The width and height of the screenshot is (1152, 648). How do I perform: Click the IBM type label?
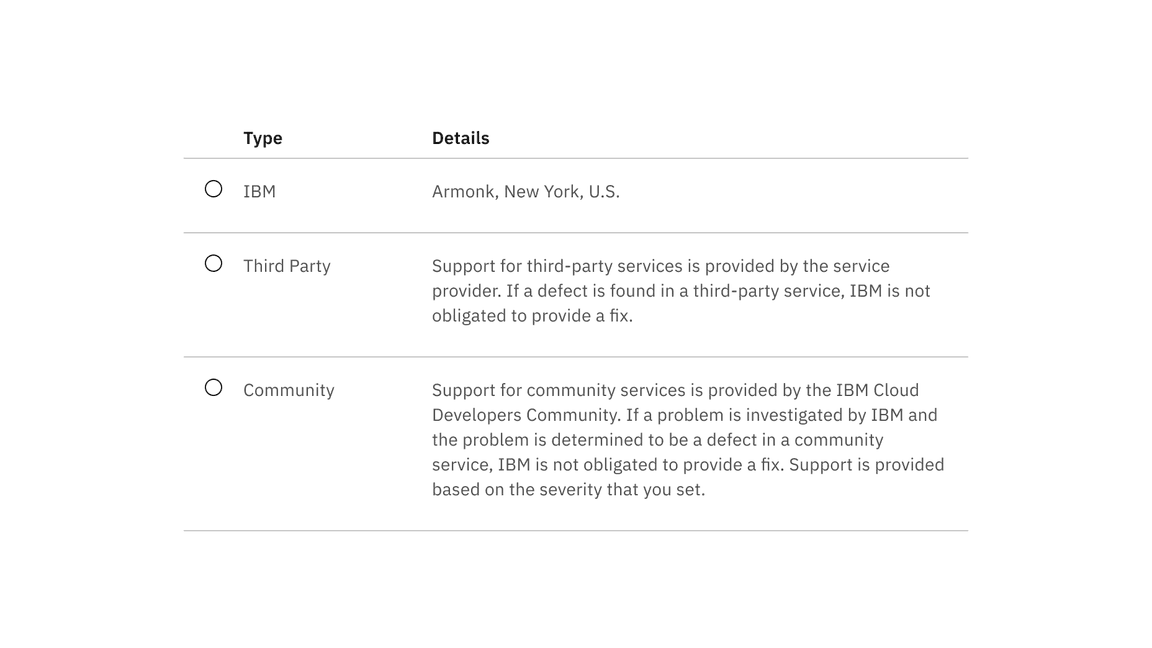259,192
